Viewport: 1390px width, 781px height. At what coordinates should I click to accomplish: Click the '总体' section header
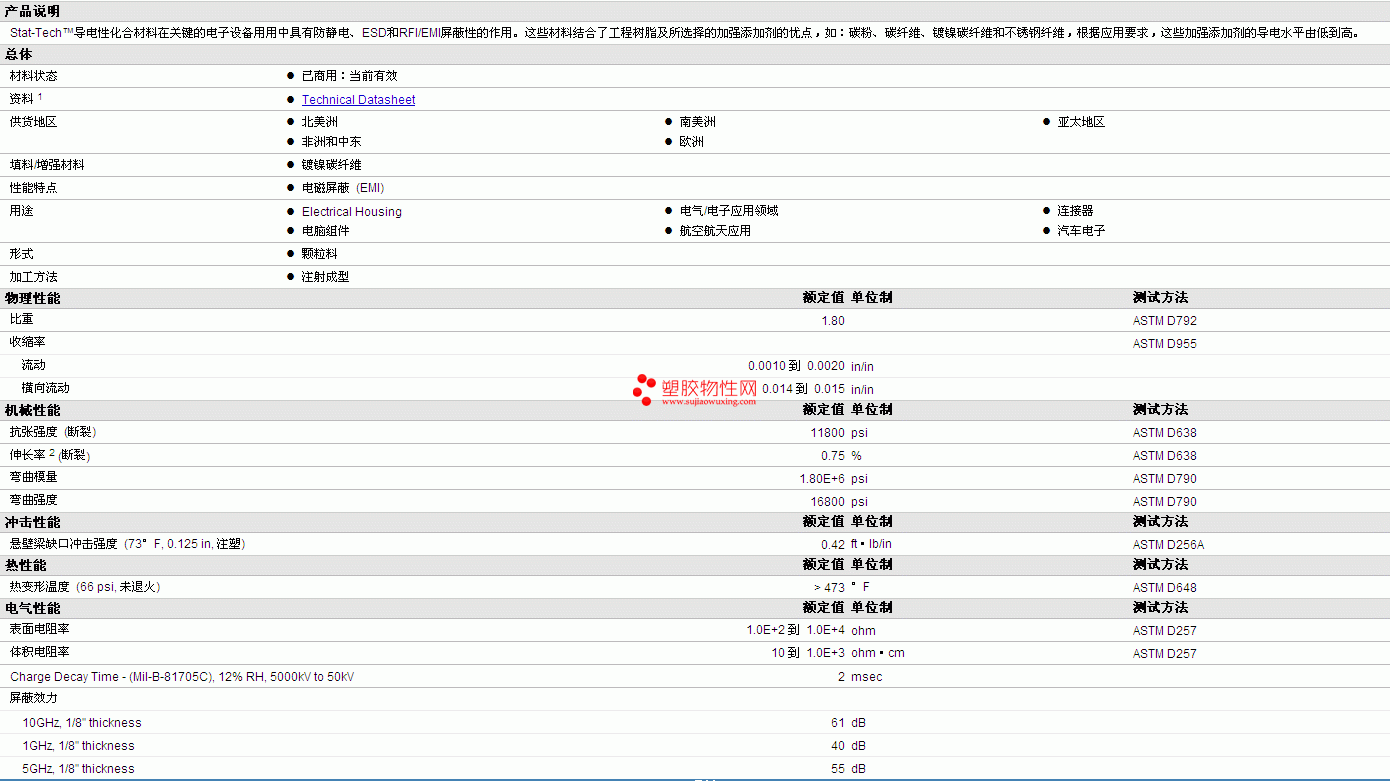18,55
